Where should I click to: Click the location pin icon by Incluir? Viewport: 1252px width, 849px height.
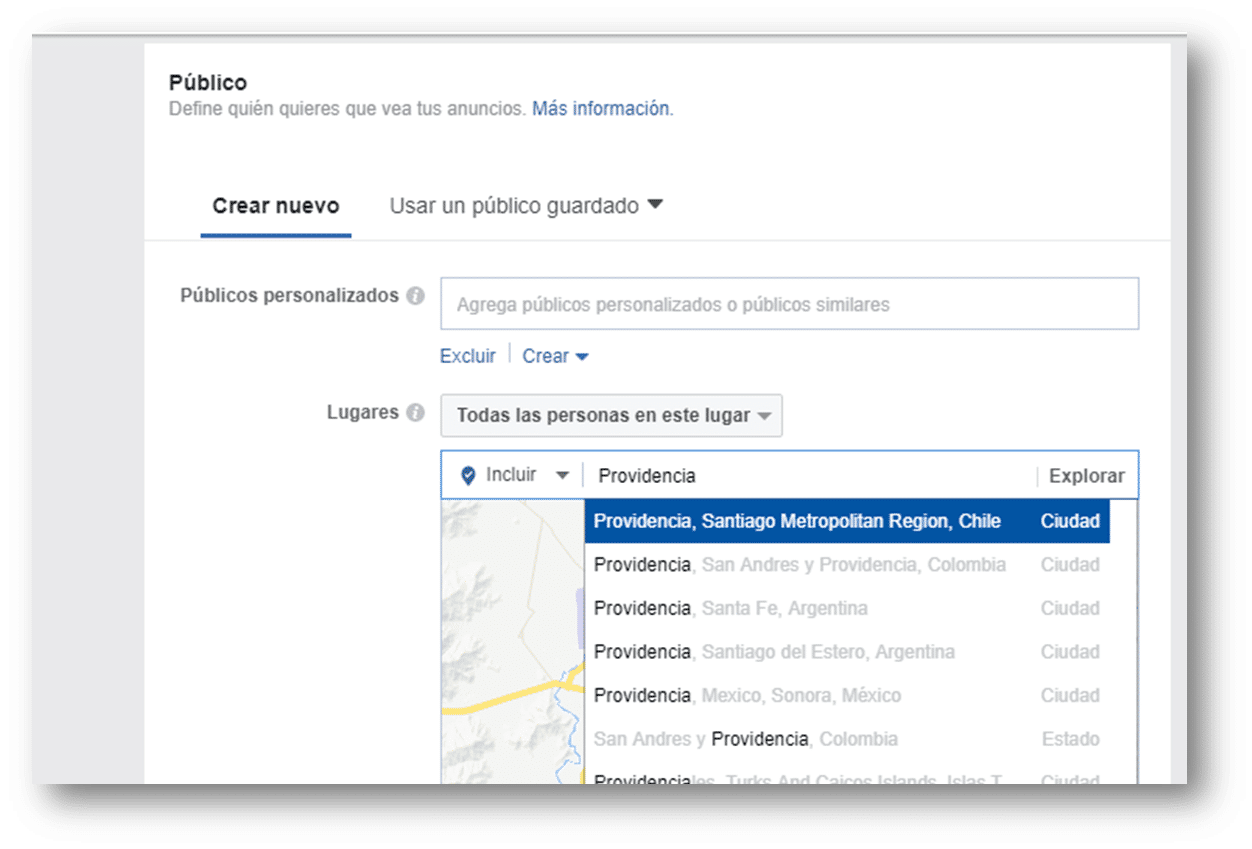pos(468,476)
